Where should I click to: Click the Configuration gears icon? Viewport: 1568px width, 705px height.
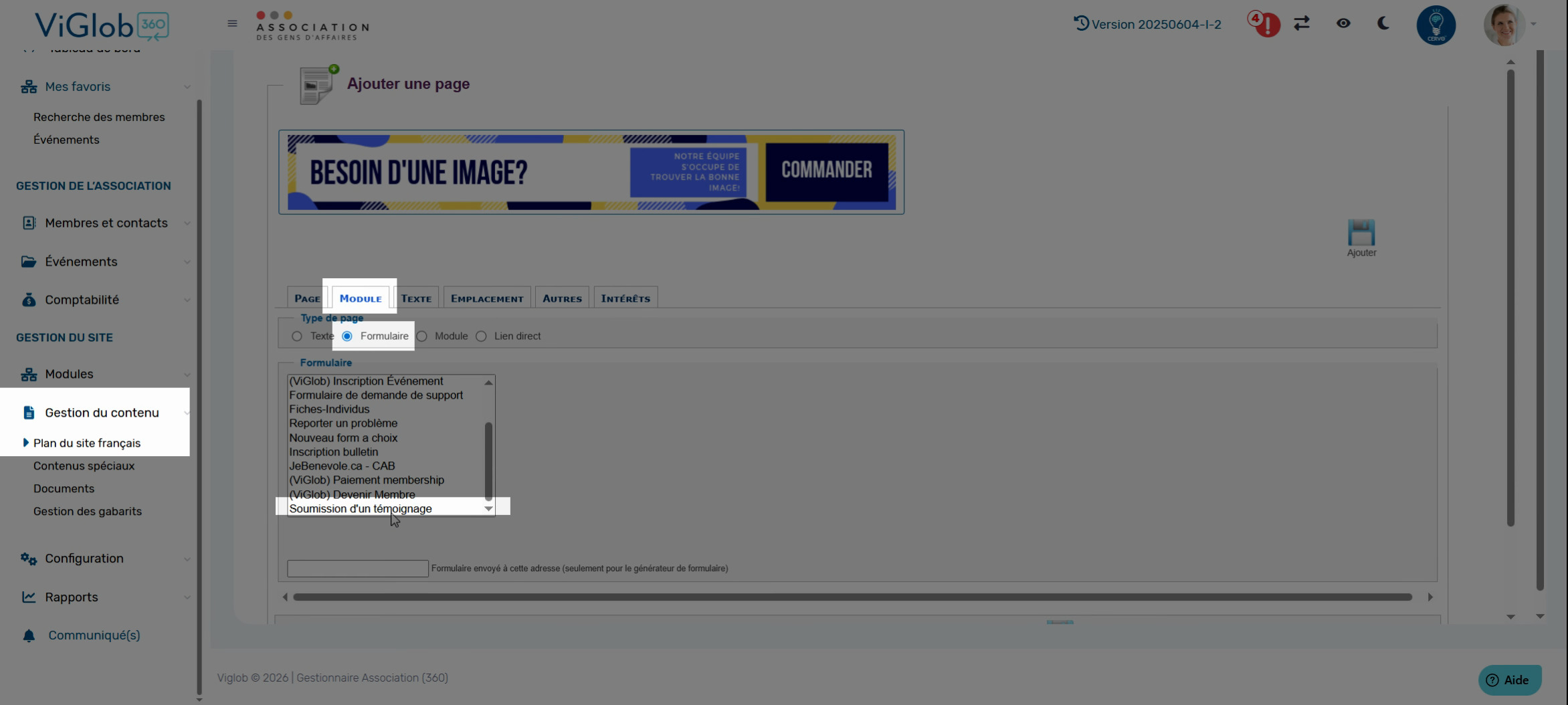pos(28,559)
